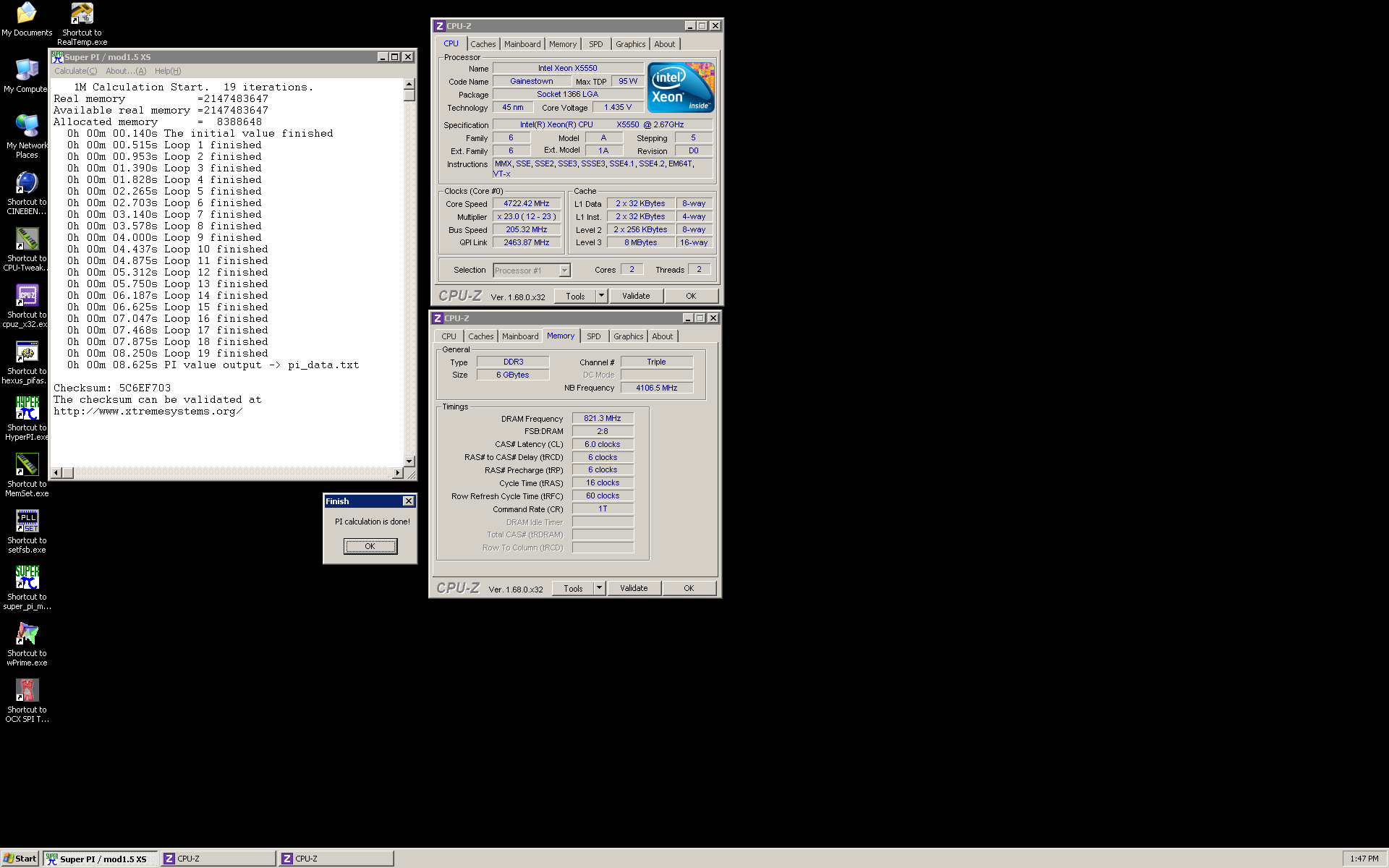The height and width of the screenshot is (868, 1389).
Task: Click Validate button in bottom CPU-Z
Action: pyautogui.click(x=634, y=588)
